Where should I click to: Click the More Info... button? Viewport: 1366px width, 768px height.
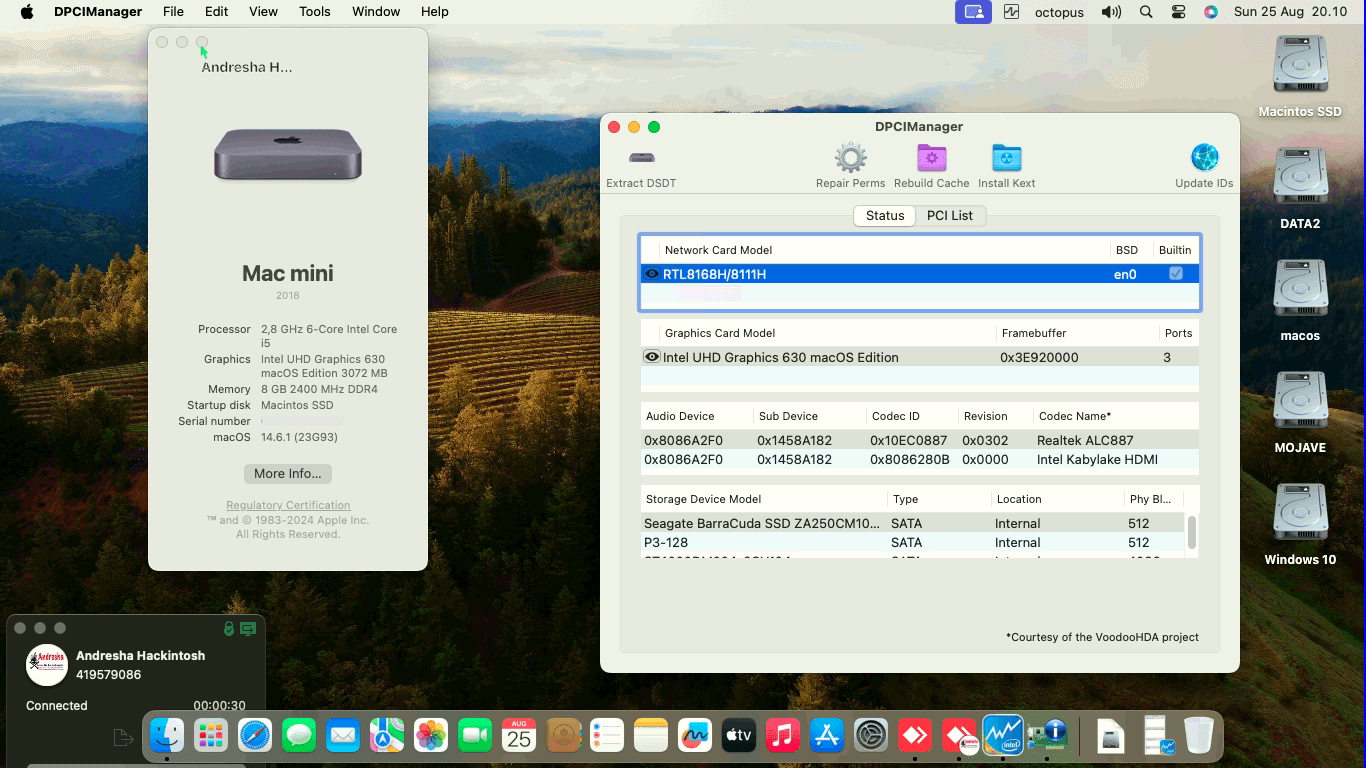tap(288, 474)
